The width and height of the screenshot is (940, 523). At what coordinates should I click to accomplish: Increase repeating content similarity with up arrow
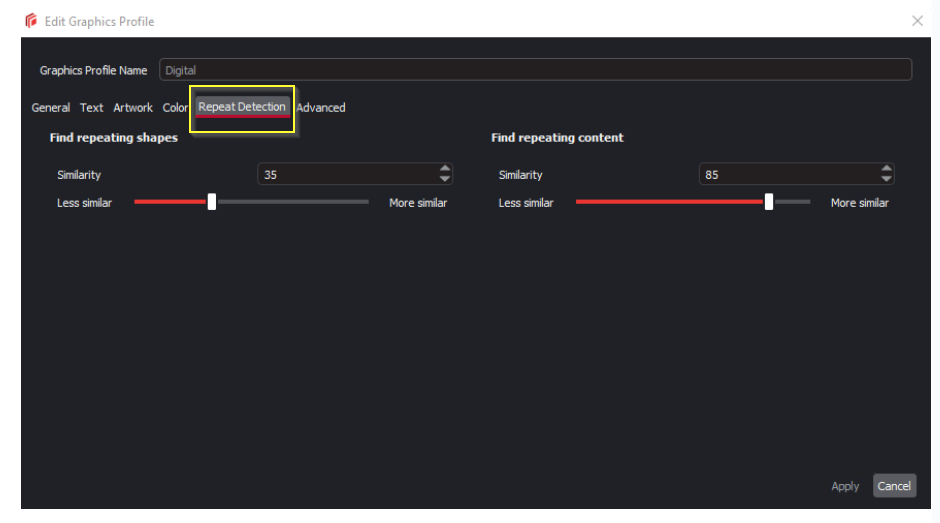[886, 169]
